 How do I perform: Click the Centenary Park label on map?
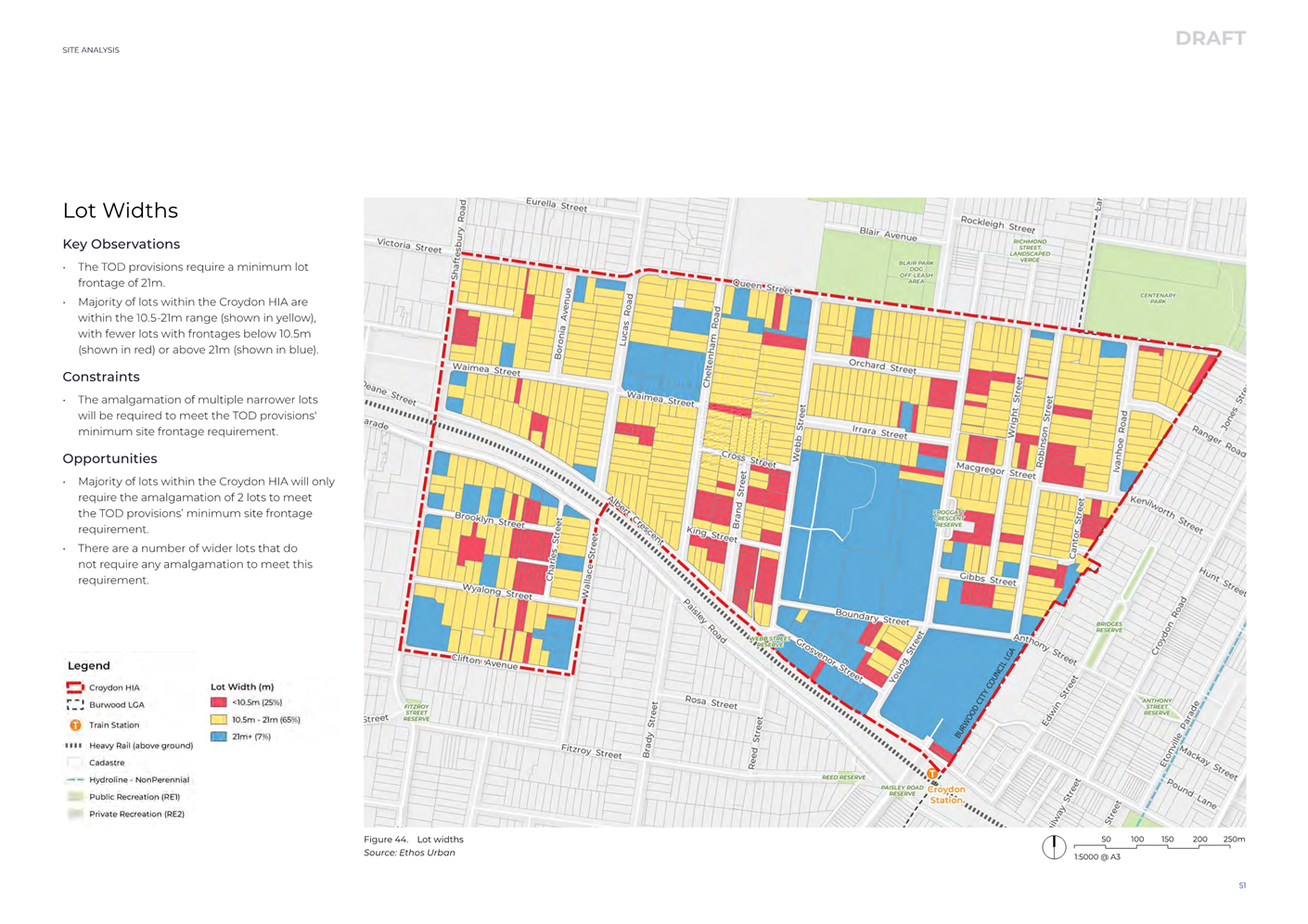tap(1158, 298)
